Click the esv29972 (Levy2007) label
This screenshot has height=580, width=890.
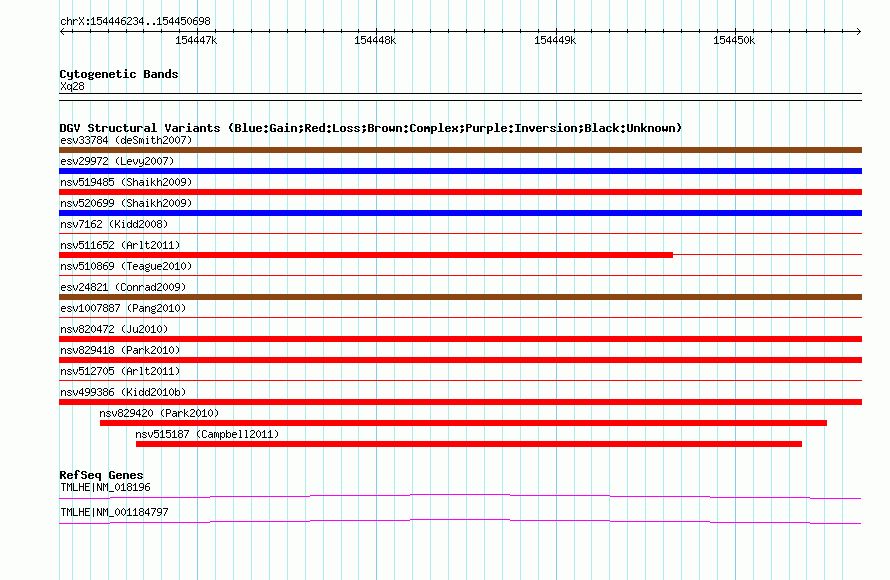coord(117,161)
